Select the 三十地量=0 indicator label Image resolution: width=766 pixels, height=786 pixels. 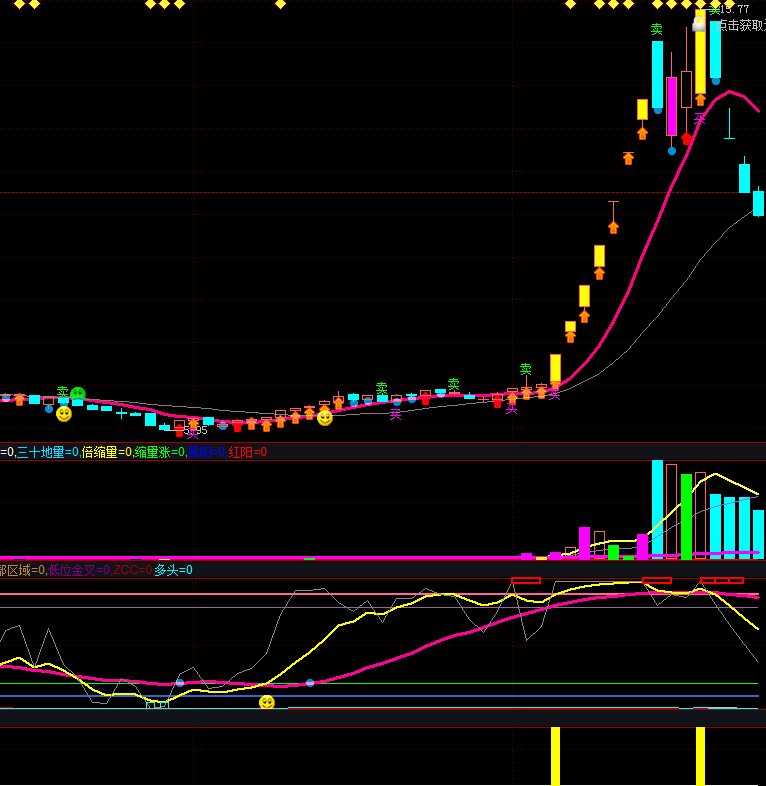48,452
